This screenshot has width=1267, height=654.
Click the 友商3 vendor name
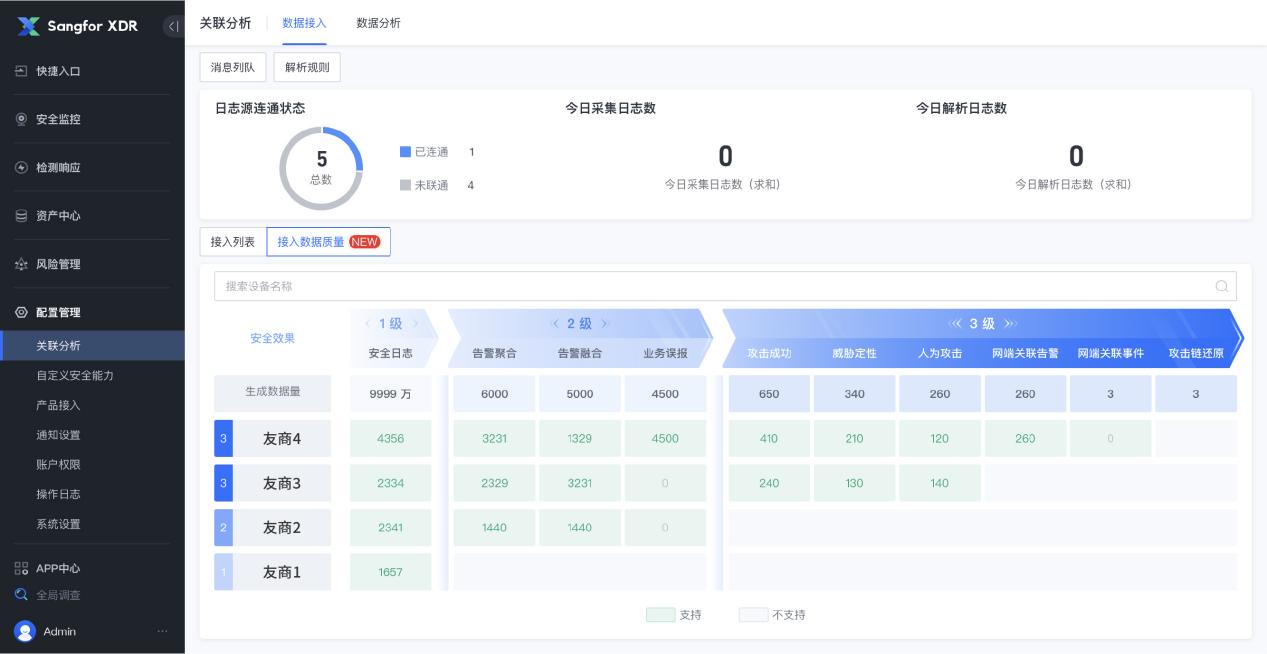pos(282,483)
